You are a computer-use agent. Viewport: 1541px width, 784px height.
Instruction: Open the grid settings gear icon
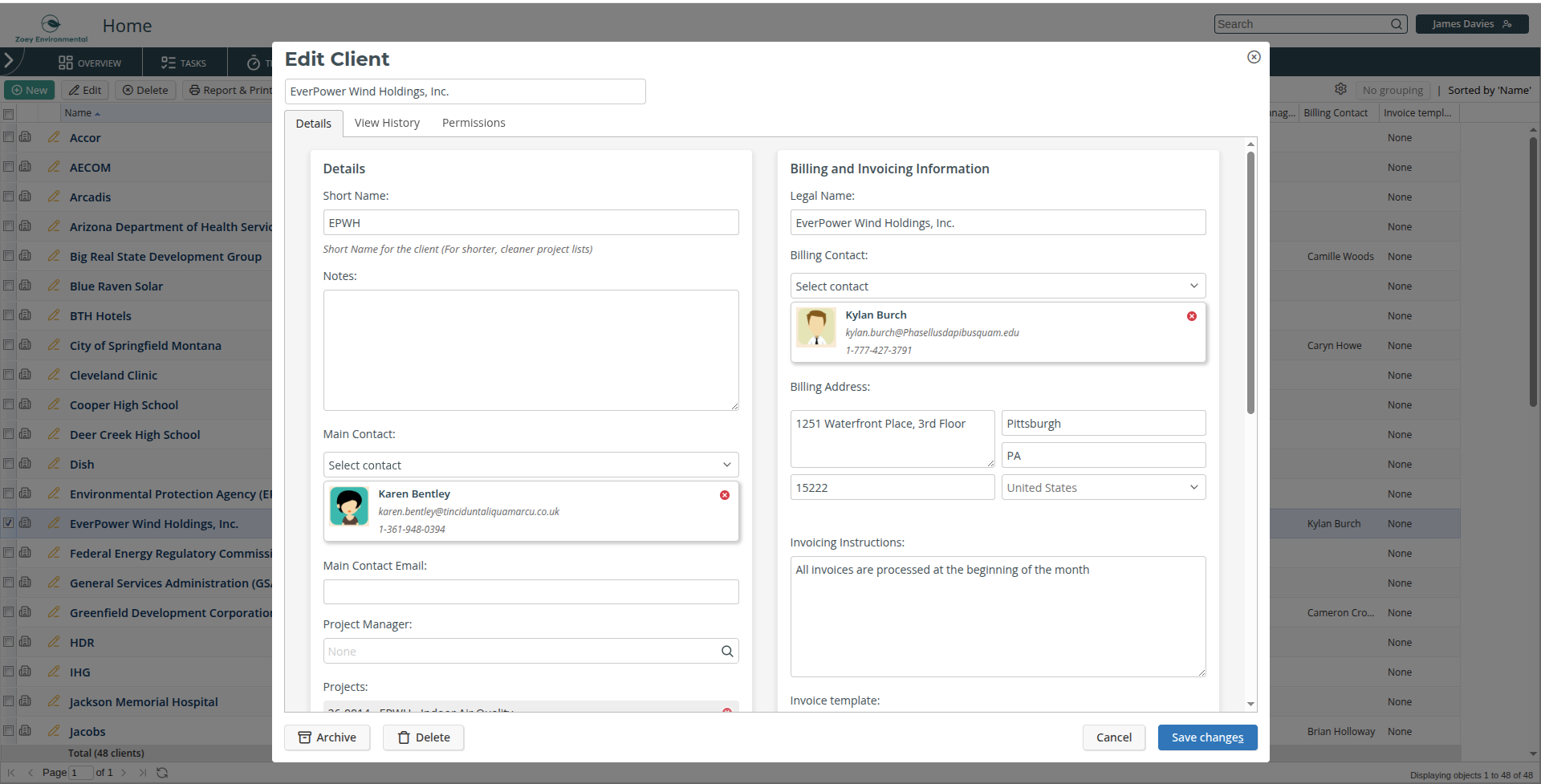coord(1340,89)
